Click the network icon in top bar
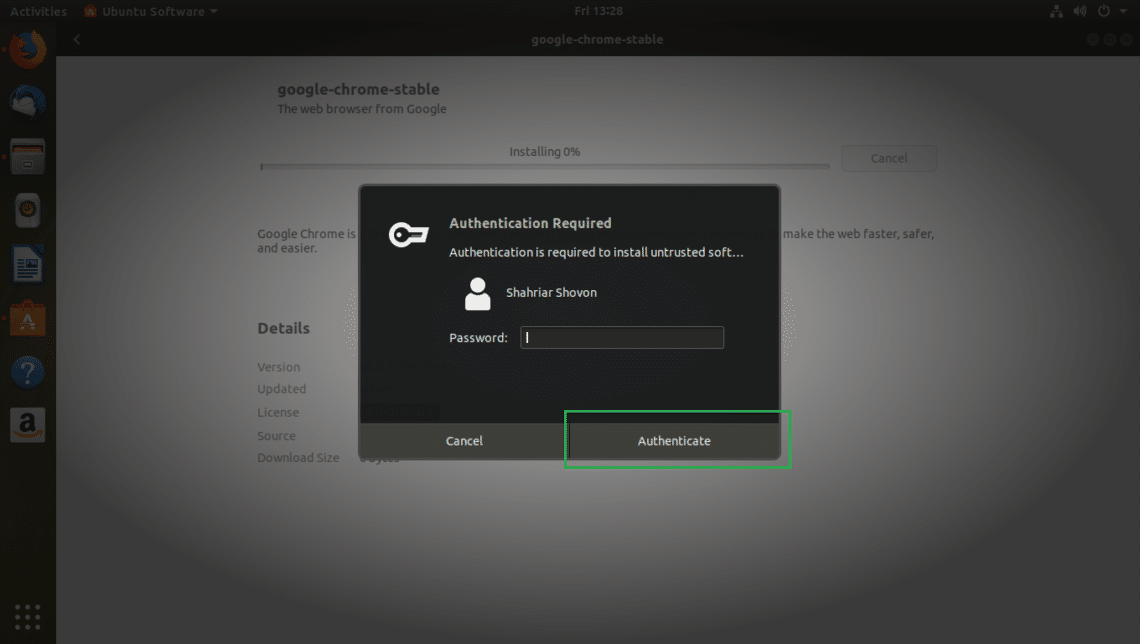The width and height of the screenshot is (1140, 644). click(1056, 11)
